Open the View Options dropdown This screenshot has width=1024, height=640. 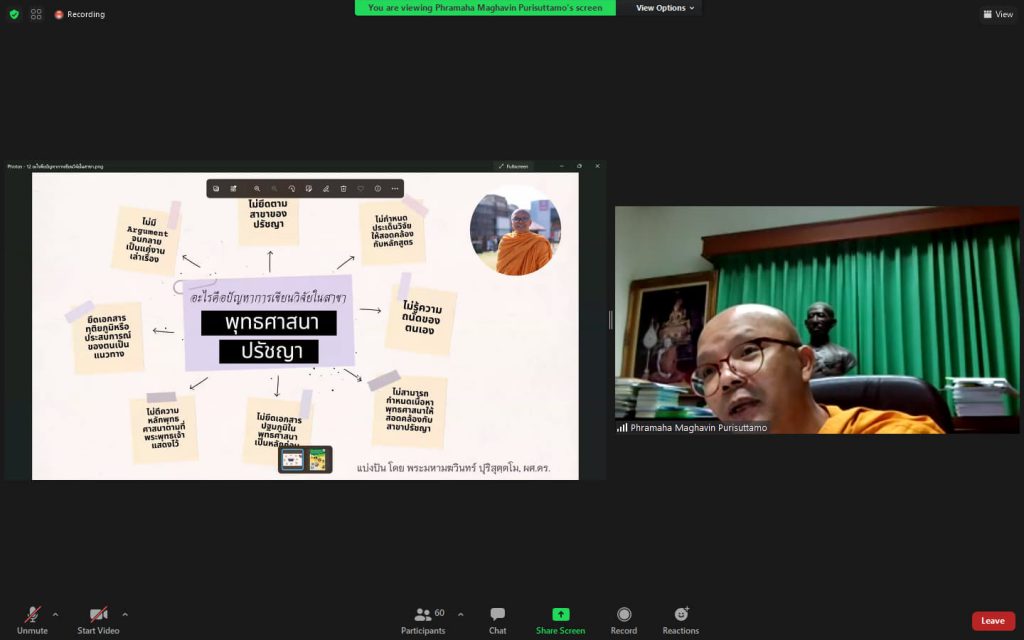point(665,8)
